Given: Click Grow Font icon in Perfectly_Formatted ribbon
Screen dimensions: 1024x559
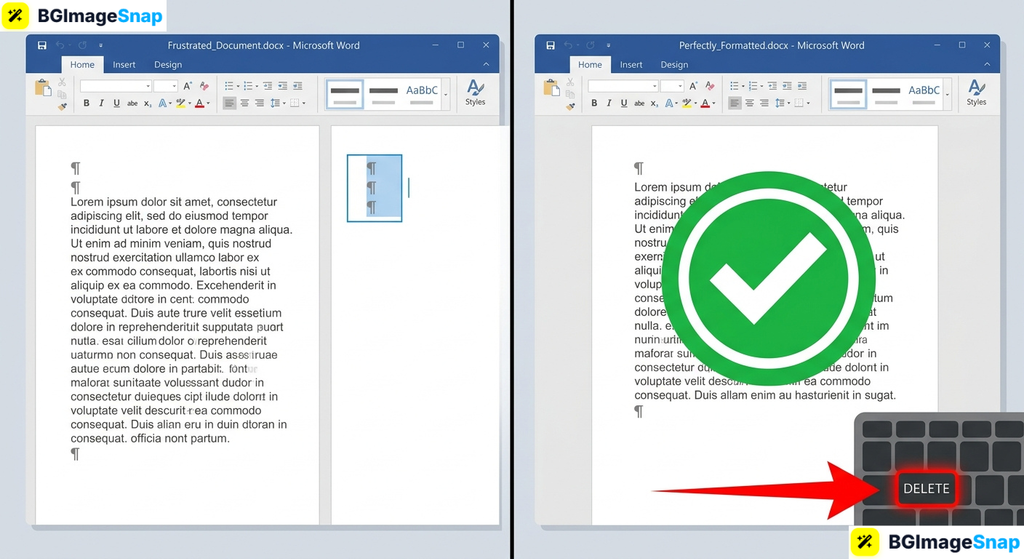Looking at the screenshot, I should coord(694,86).
